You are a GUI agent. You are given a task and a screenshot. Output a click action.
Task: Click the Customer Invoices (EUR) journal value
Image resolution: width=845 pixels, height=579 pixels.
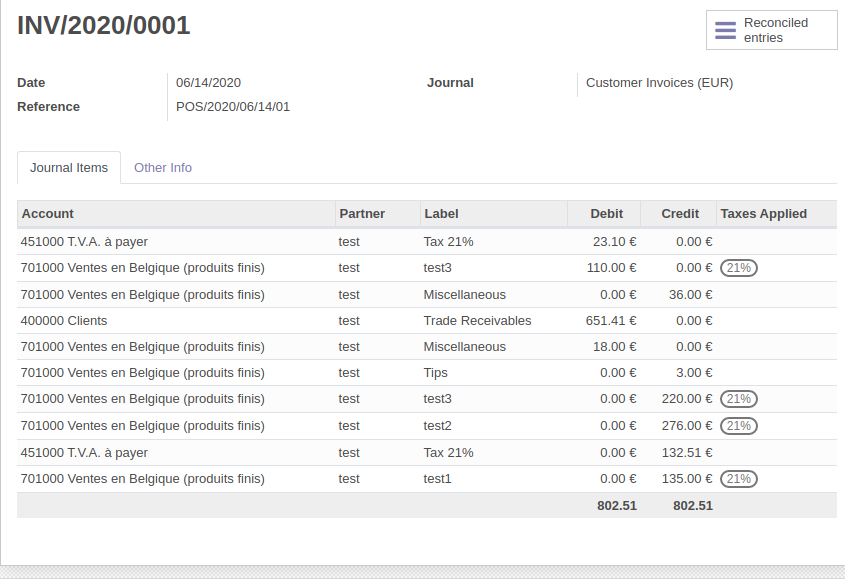(660, 83)
